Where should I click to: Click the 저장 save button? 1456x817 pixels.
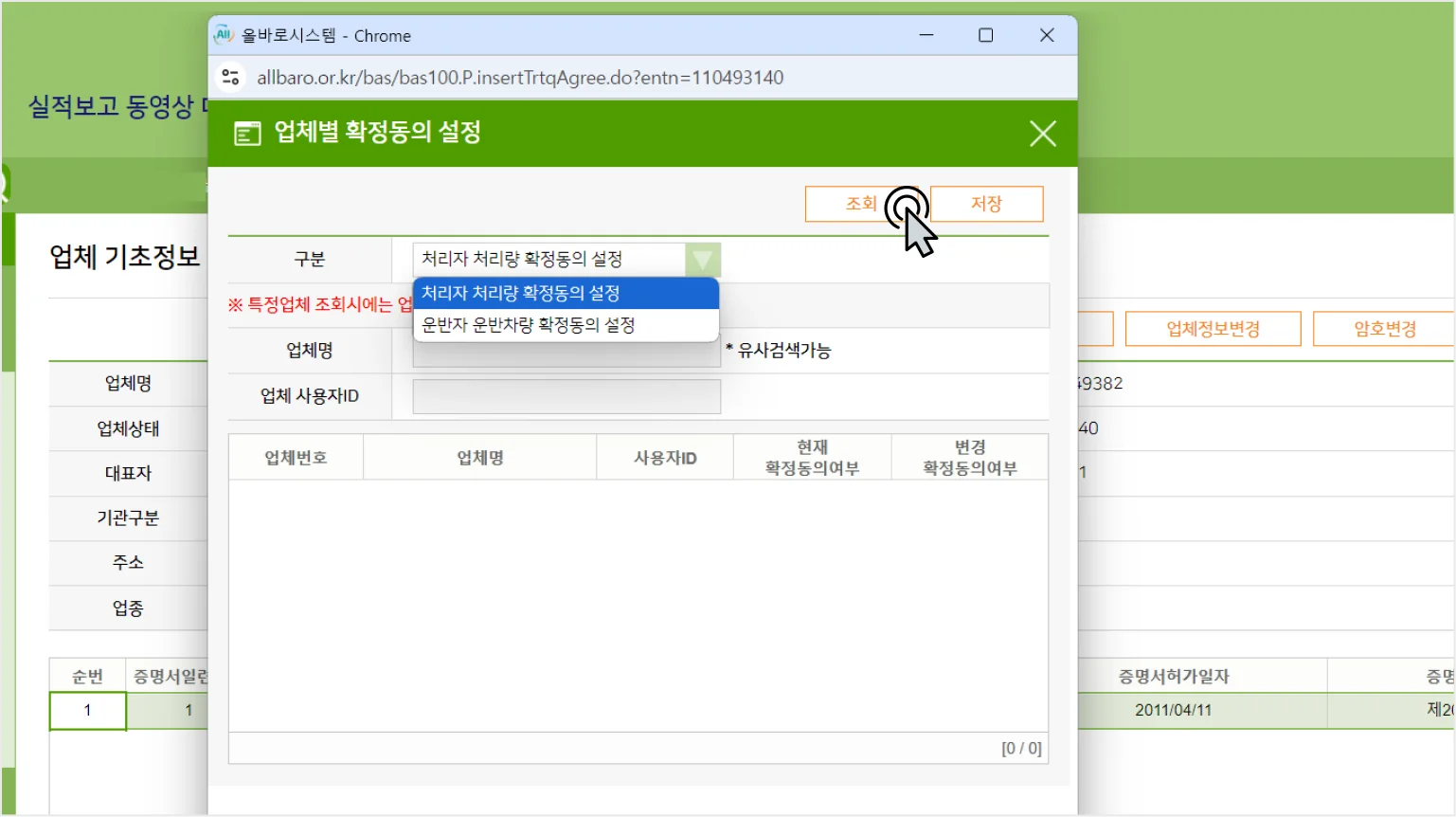(x=986, y=204)
